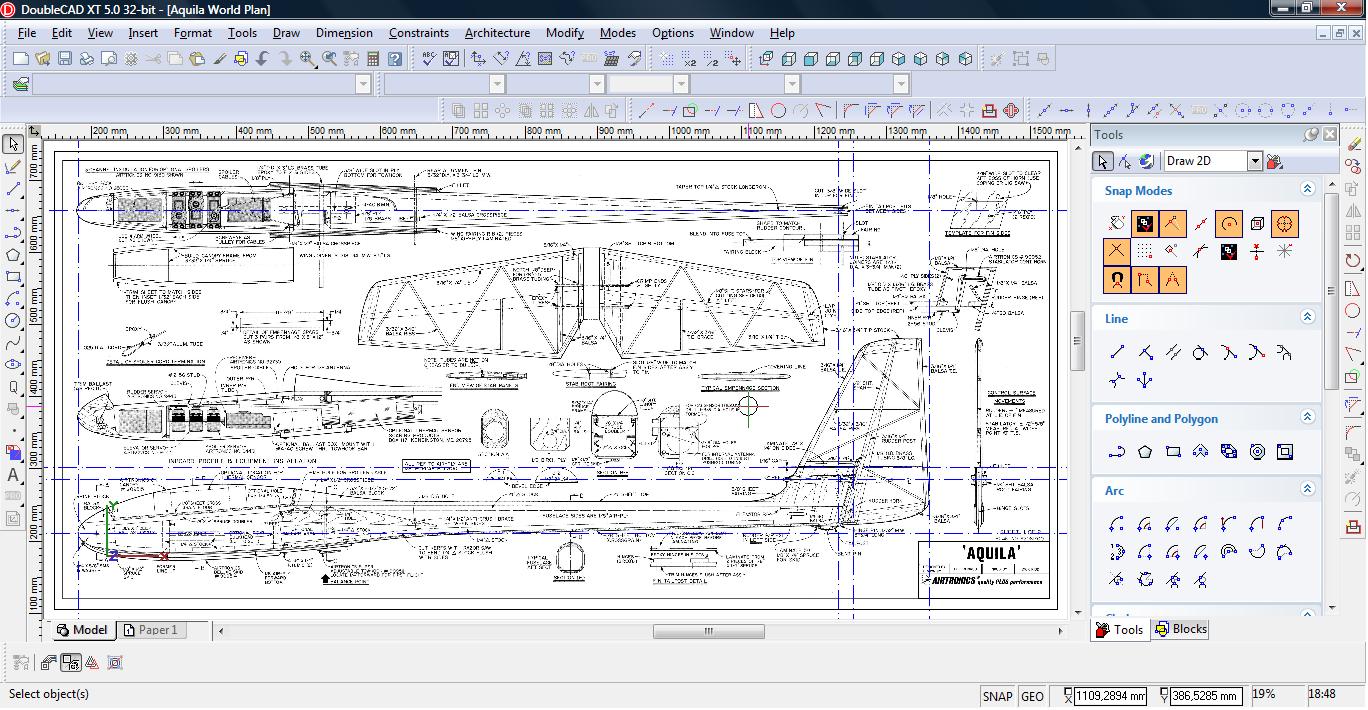Open the calculator icon in main toolbar
The image size is (1368, 710).
(x=372, y=59)
